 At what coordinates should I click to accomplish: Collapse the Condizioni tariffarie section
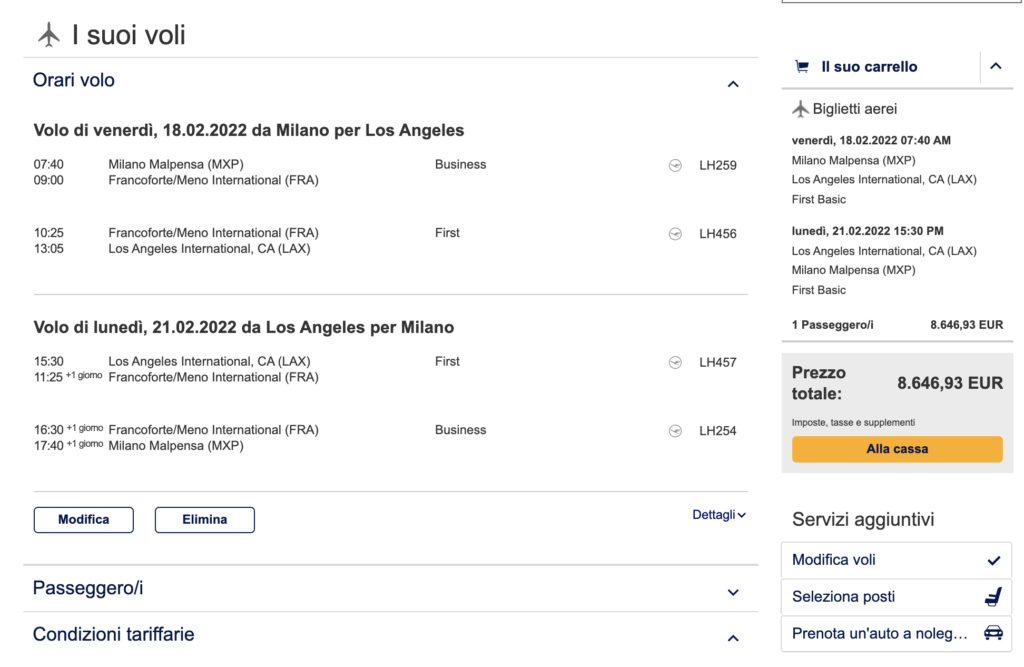pos(733,638)
